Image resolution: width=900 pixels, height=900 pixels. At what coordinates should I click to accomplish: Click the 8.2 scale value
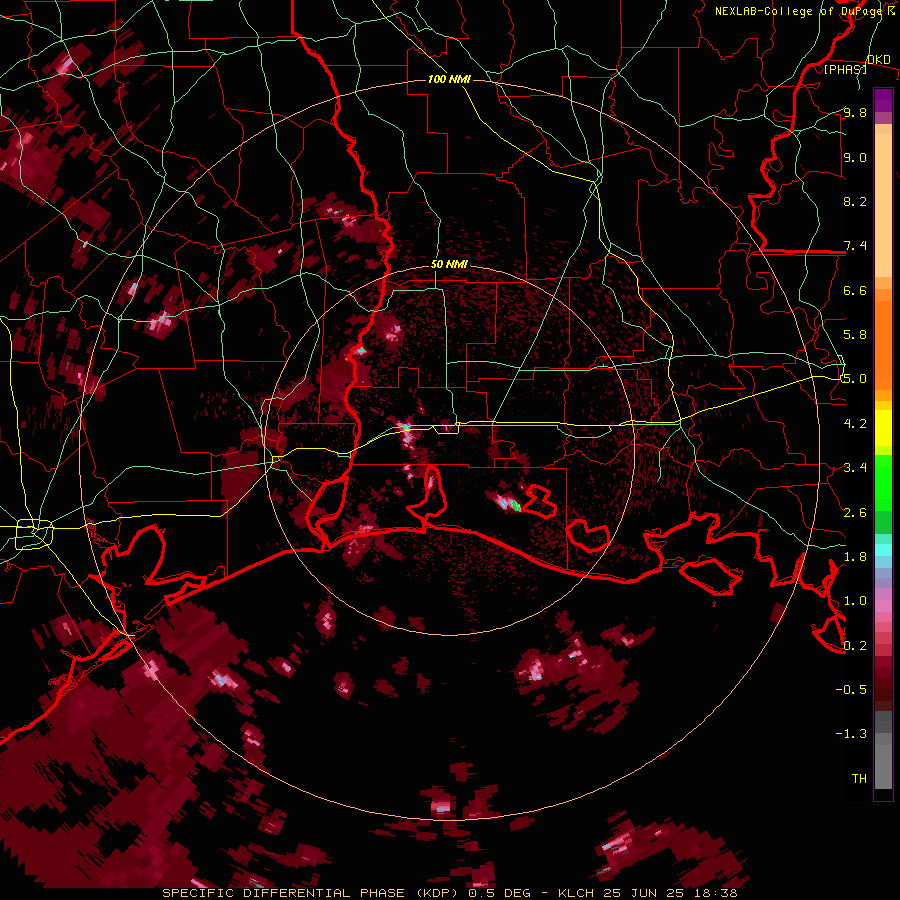click(855, 201)
